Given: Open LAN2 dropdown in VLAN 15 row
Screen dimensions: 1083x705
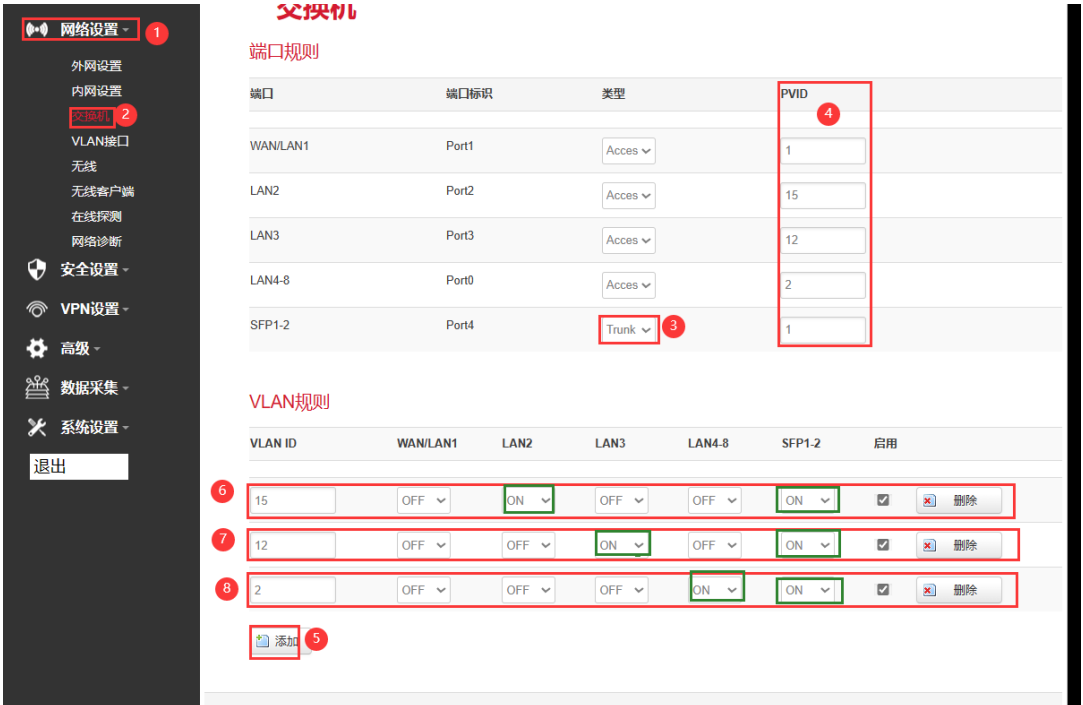Looking at the screenshot, I should click(529, 500).
